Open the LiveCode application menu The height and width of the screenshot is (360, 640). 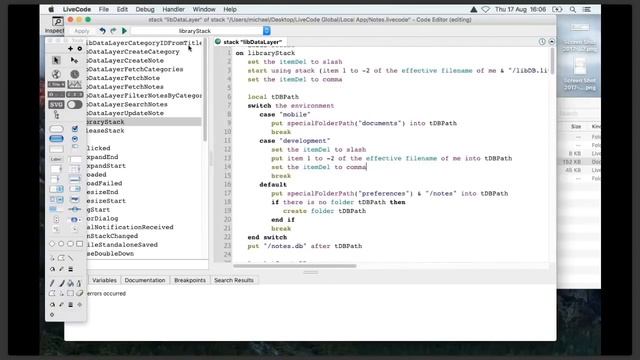click(77, 9)
